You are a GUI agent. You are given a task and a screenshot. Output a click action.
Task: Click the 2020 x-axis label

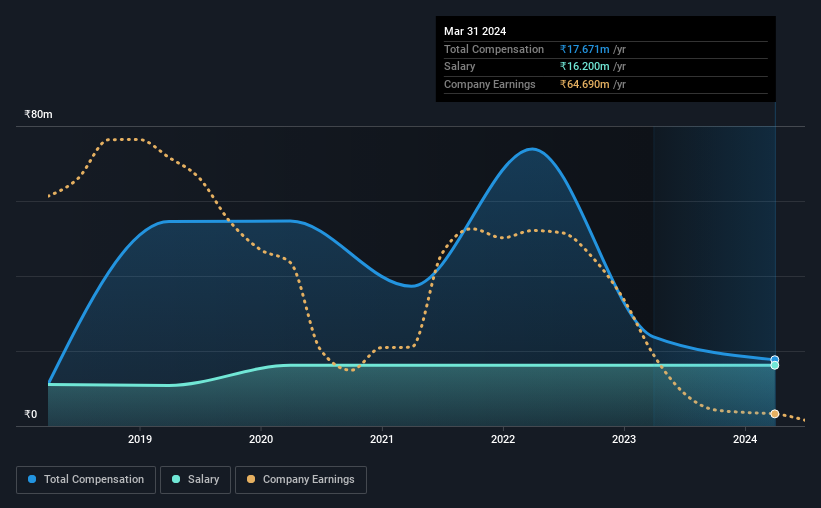point(261,439)
